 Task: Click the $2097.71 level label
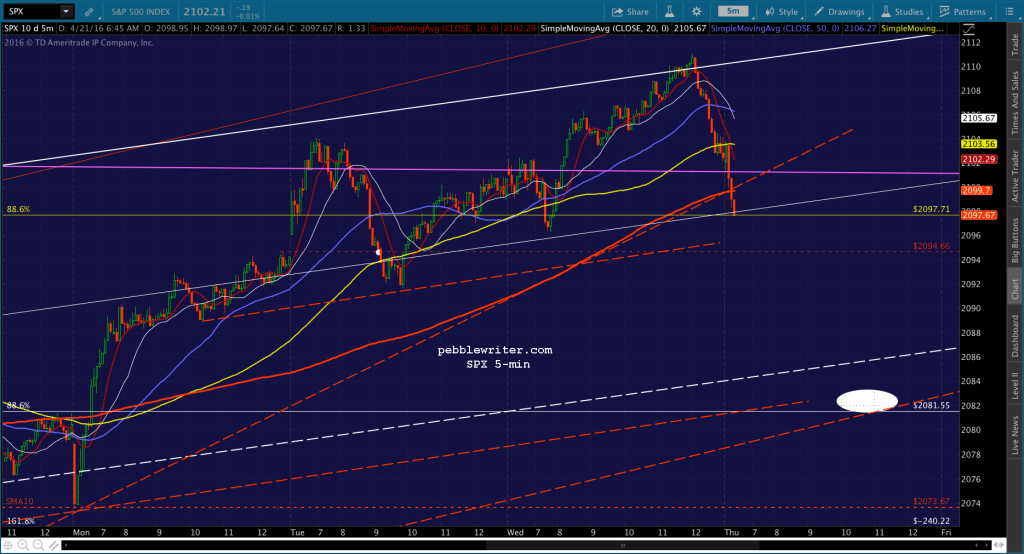pyautogui.click(x=931, y=209)
